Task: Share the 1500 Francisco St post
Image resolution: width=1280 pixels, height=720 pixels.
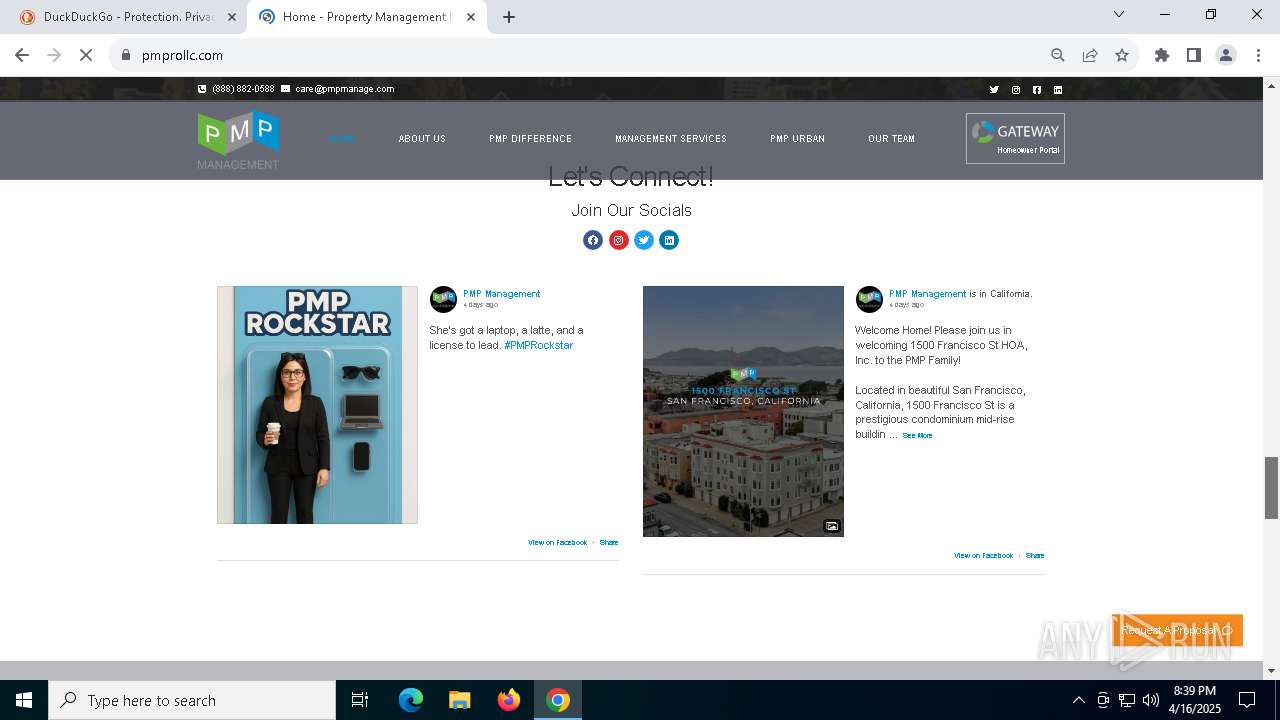Action: coord(1035,555)
